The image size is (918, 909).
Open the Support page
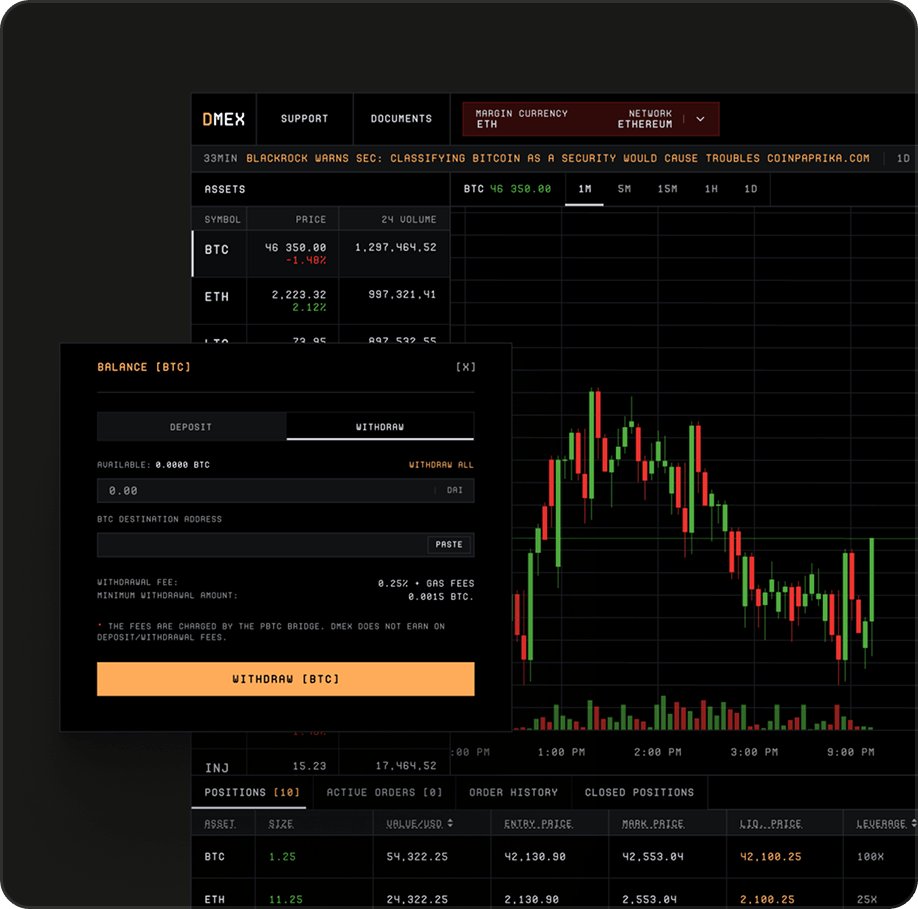(x=304, y=119)
